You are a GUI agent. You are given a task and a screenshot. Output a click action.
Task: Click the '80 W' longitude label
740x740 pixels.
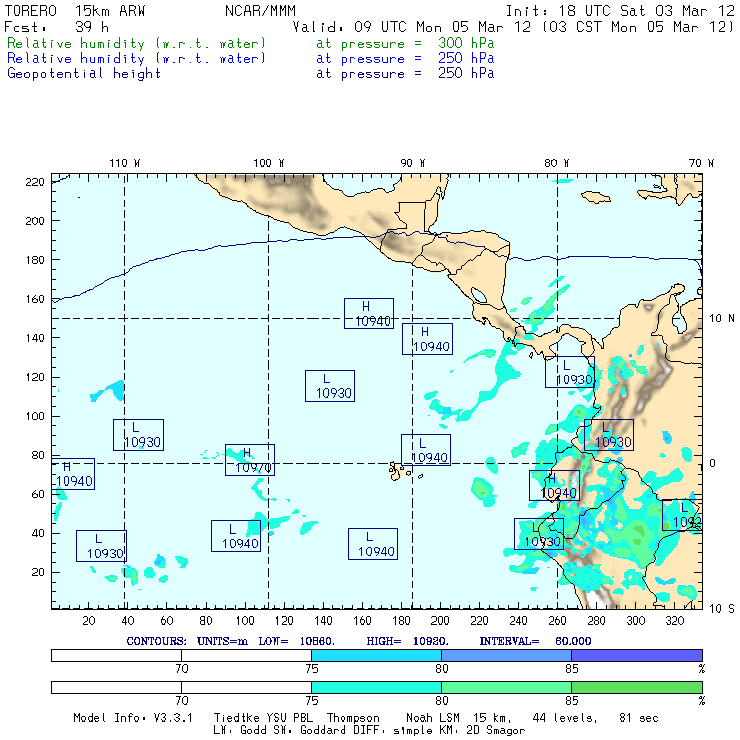pos(556,163)
